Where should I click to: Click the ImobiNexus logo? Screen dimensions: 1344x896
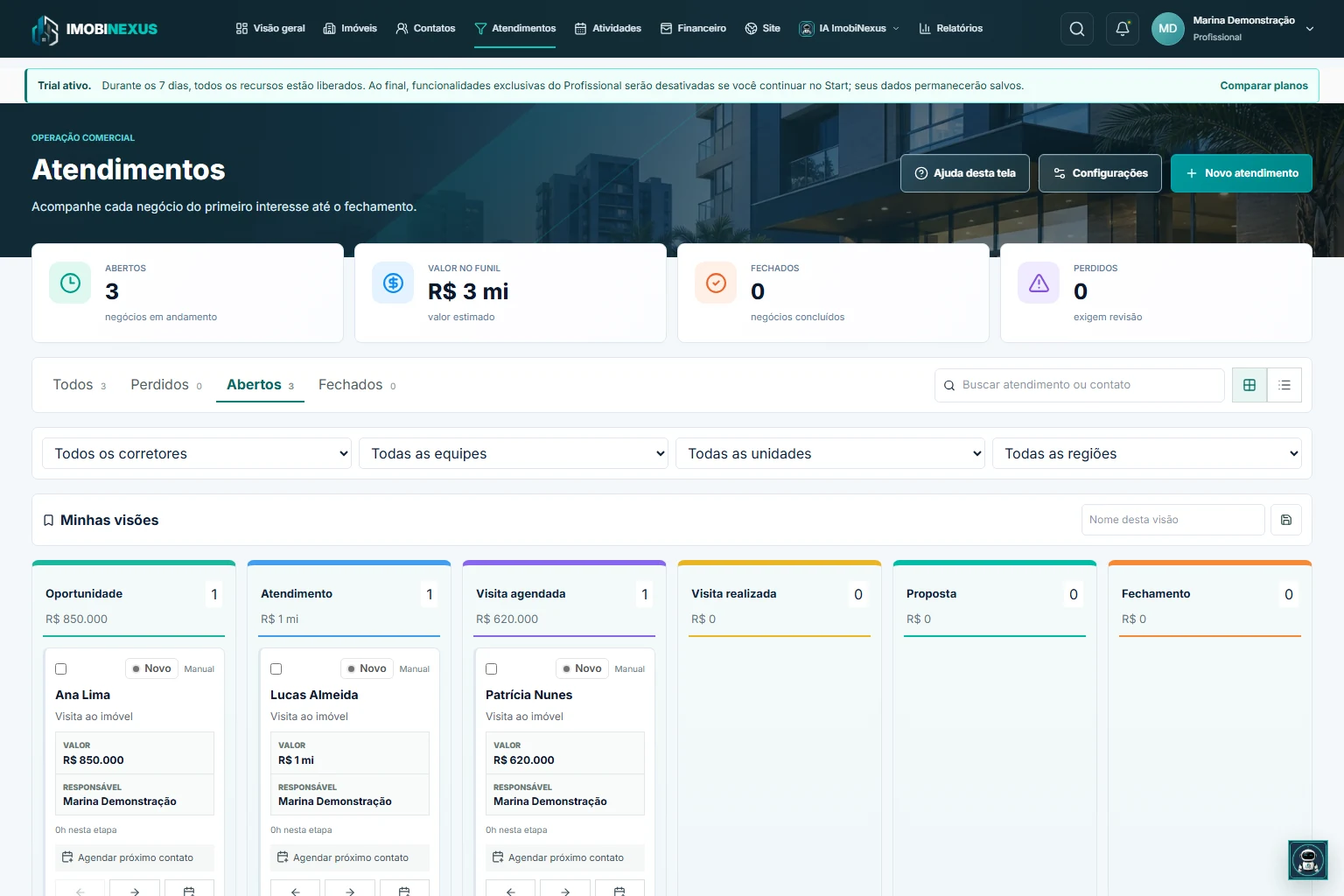[94, 29]
